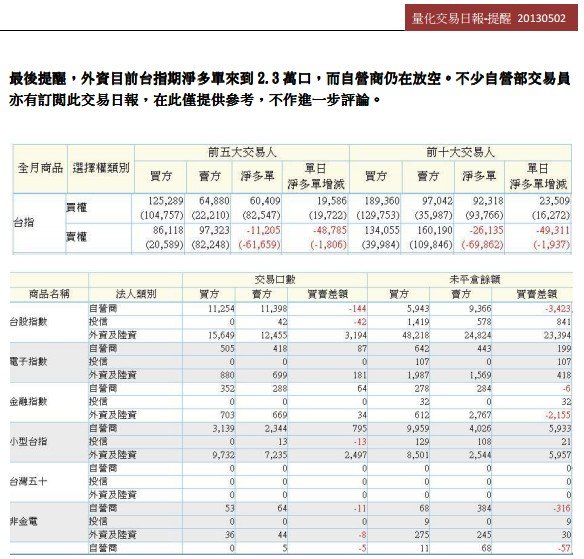
Task: Select the red value -57
Action: pos(565,548)
